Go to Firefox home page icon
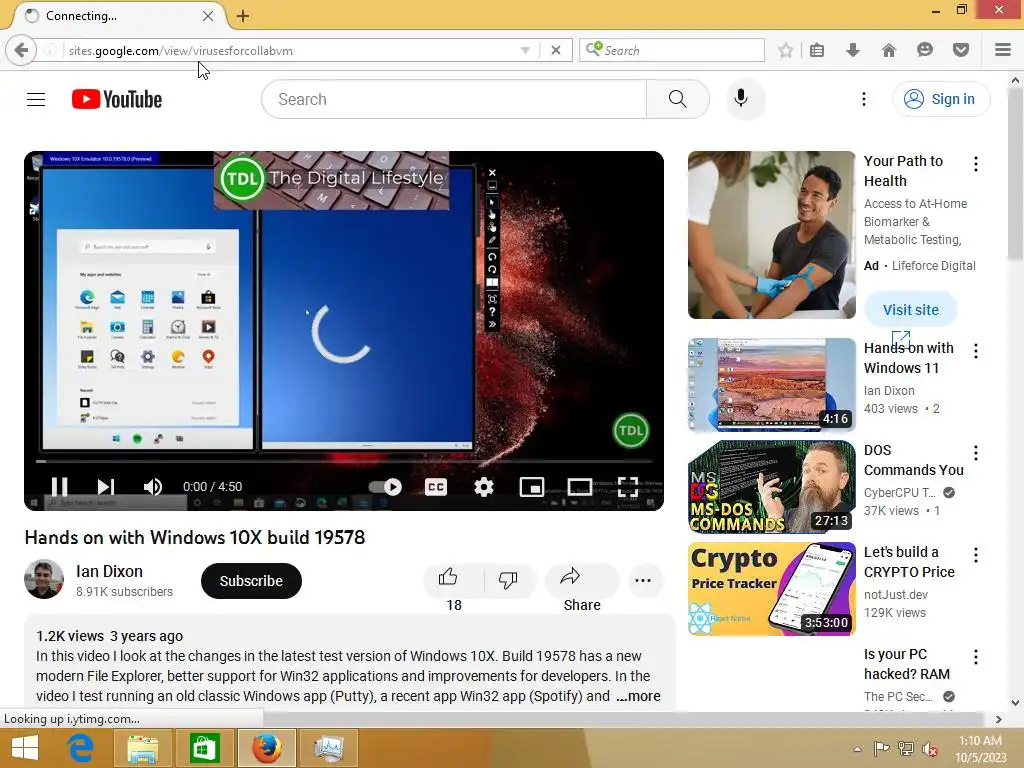This screenshot has height=768, width=1024. [x=889, y=50]
